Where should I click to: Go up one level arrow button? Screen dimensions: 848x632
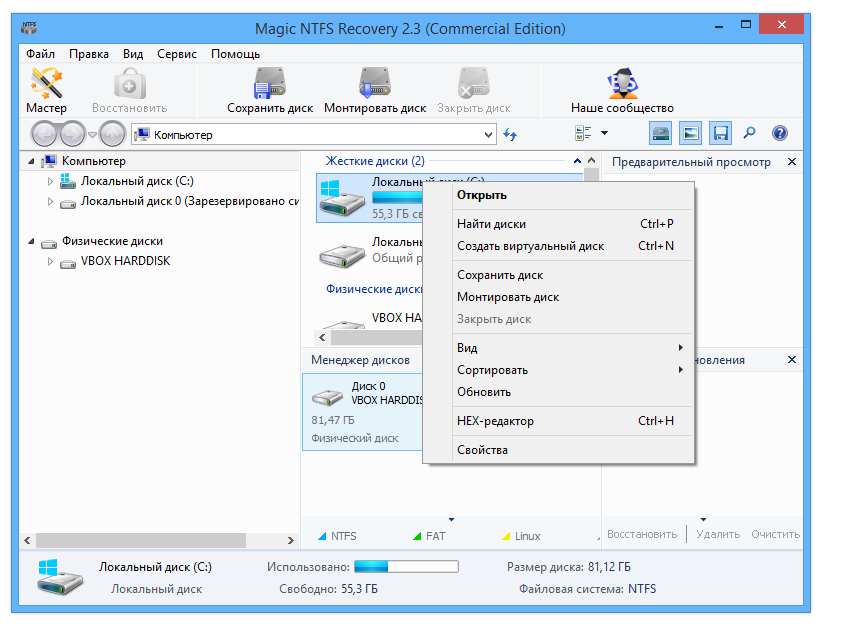pos(112,134)
